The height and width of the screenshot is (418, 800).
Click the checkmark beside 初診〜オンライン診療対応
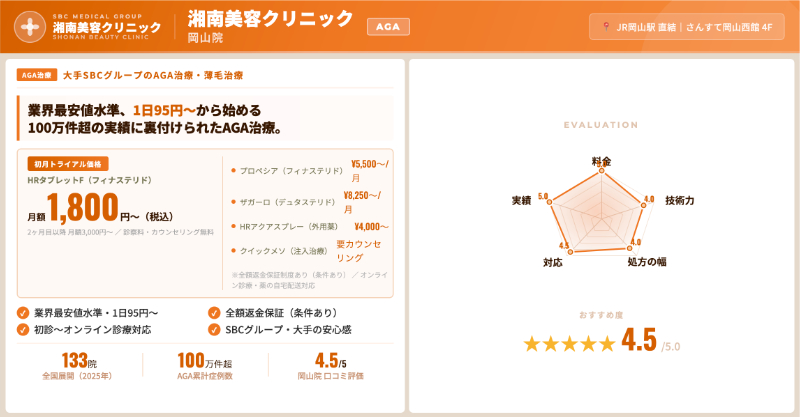tap(23, 329)
